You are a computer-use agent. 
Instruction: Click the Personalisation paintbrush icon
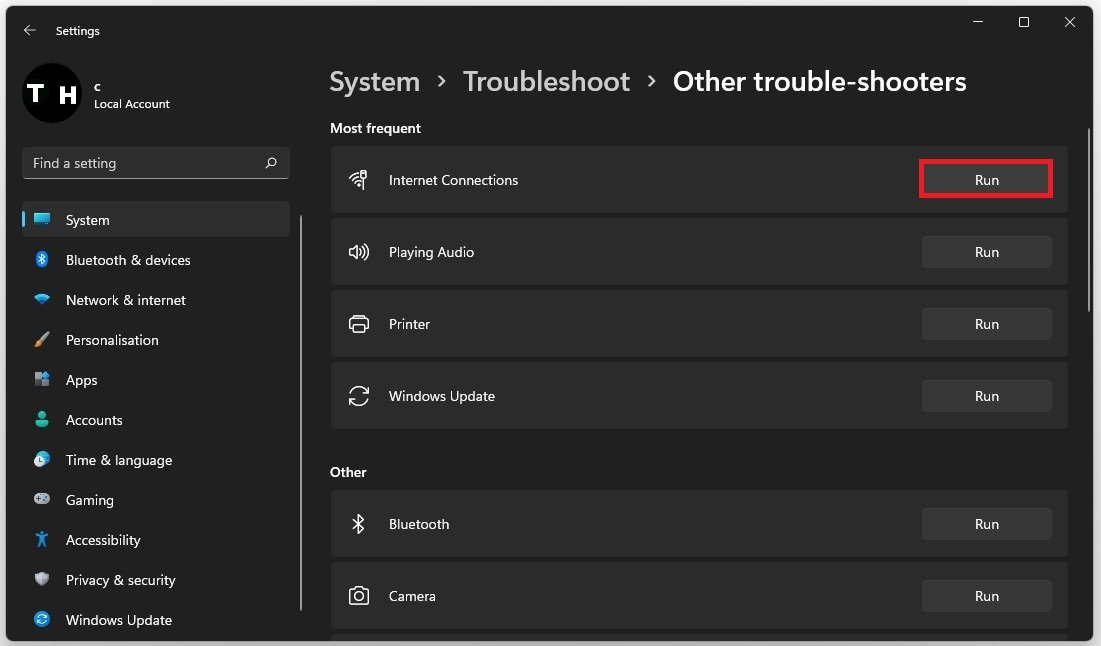(42, 340)
